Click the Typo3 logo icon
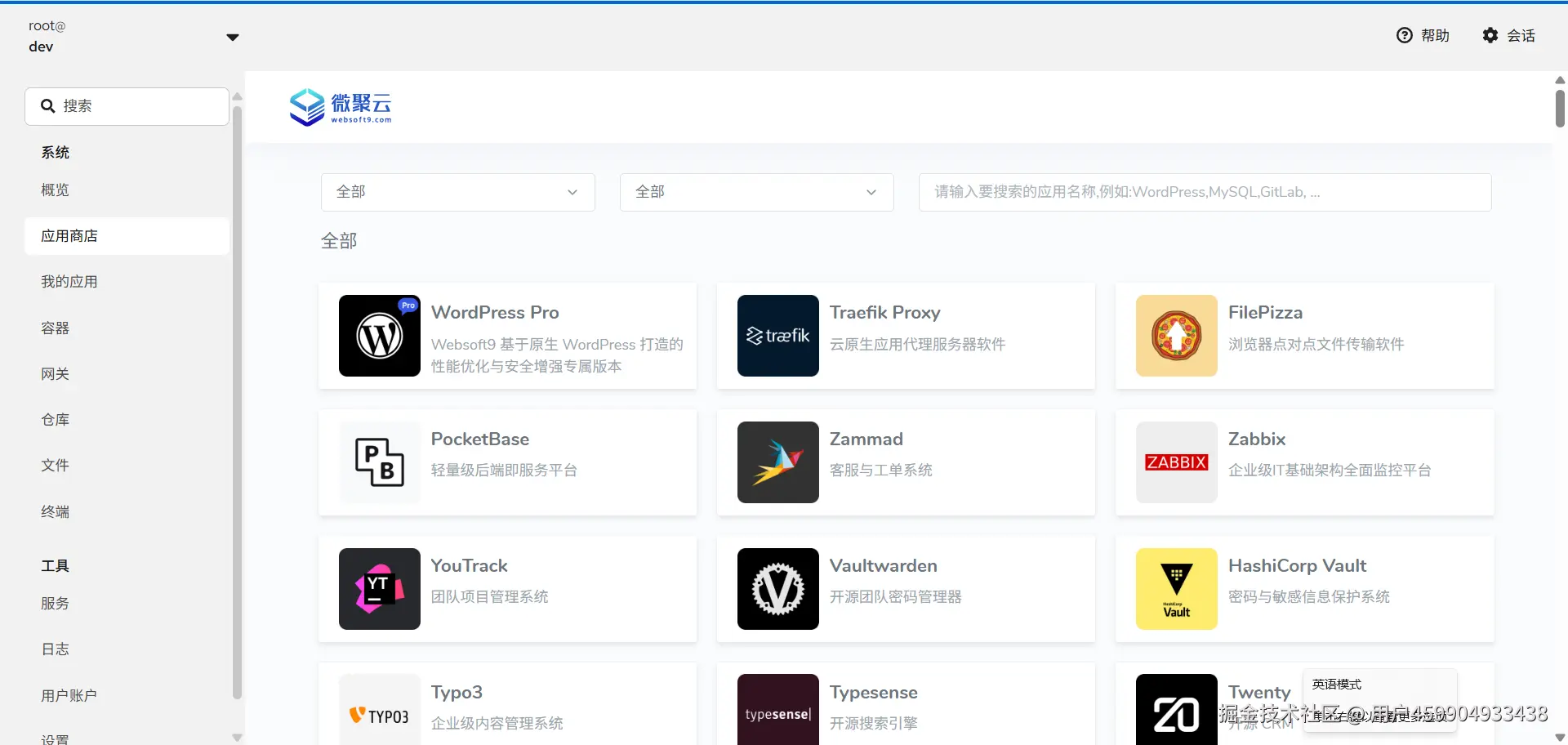The height and width of the screenshot is (745, 1568). click(380, 710)
